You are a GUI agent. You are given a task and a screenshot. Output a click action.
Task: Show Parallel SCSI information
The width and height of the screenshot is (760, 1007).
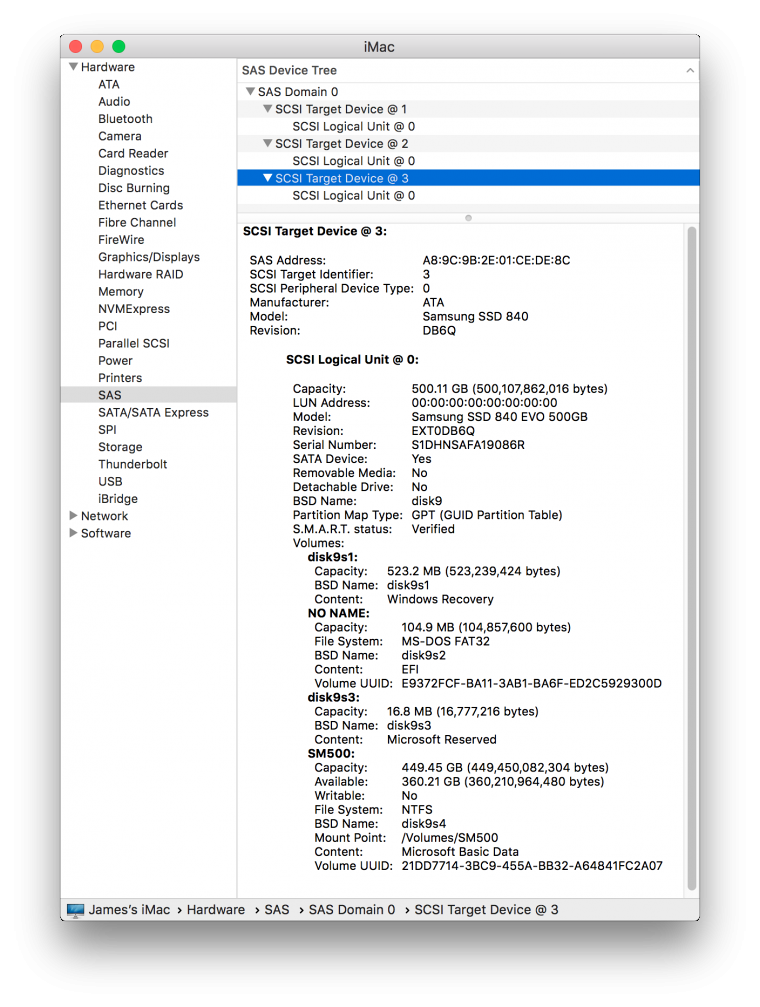tap(134, 344)
